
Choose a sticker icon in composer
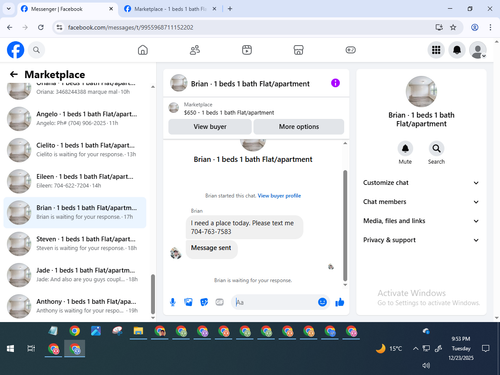204,302
